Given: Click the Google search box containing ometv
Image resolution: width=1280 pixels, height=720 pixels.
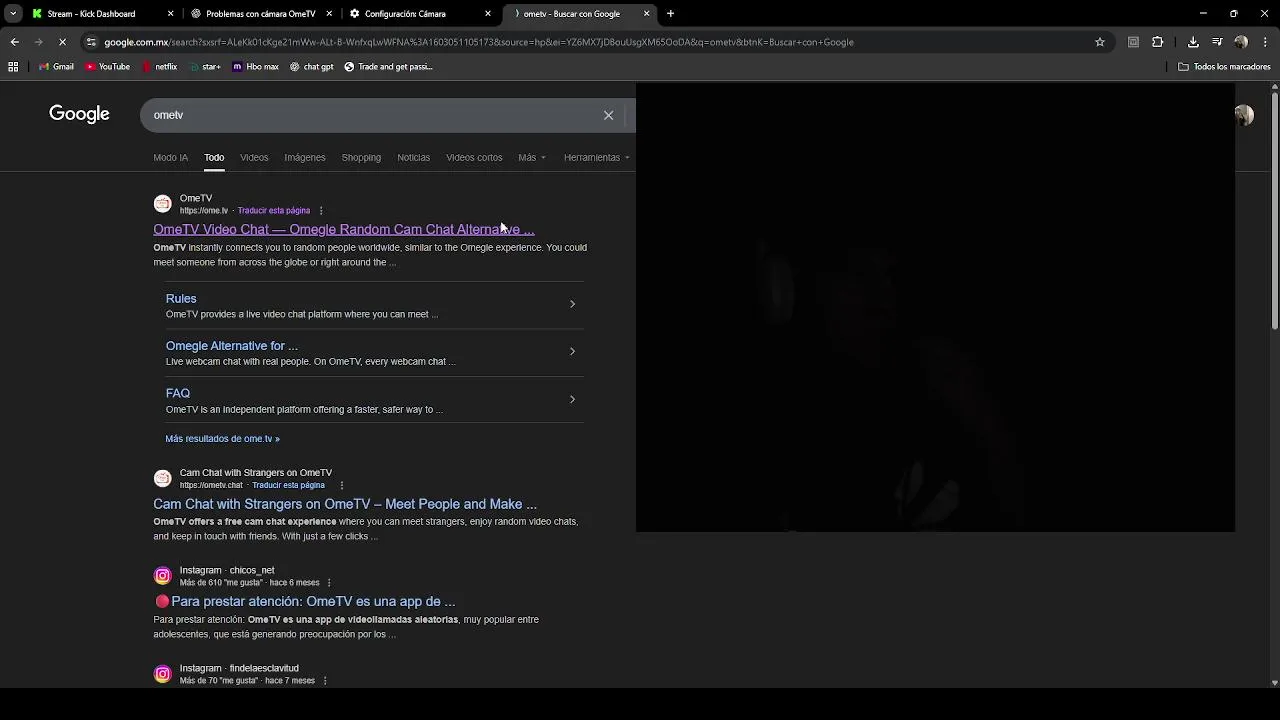Looking at the screenshot, I should click(x=370, y=115).
